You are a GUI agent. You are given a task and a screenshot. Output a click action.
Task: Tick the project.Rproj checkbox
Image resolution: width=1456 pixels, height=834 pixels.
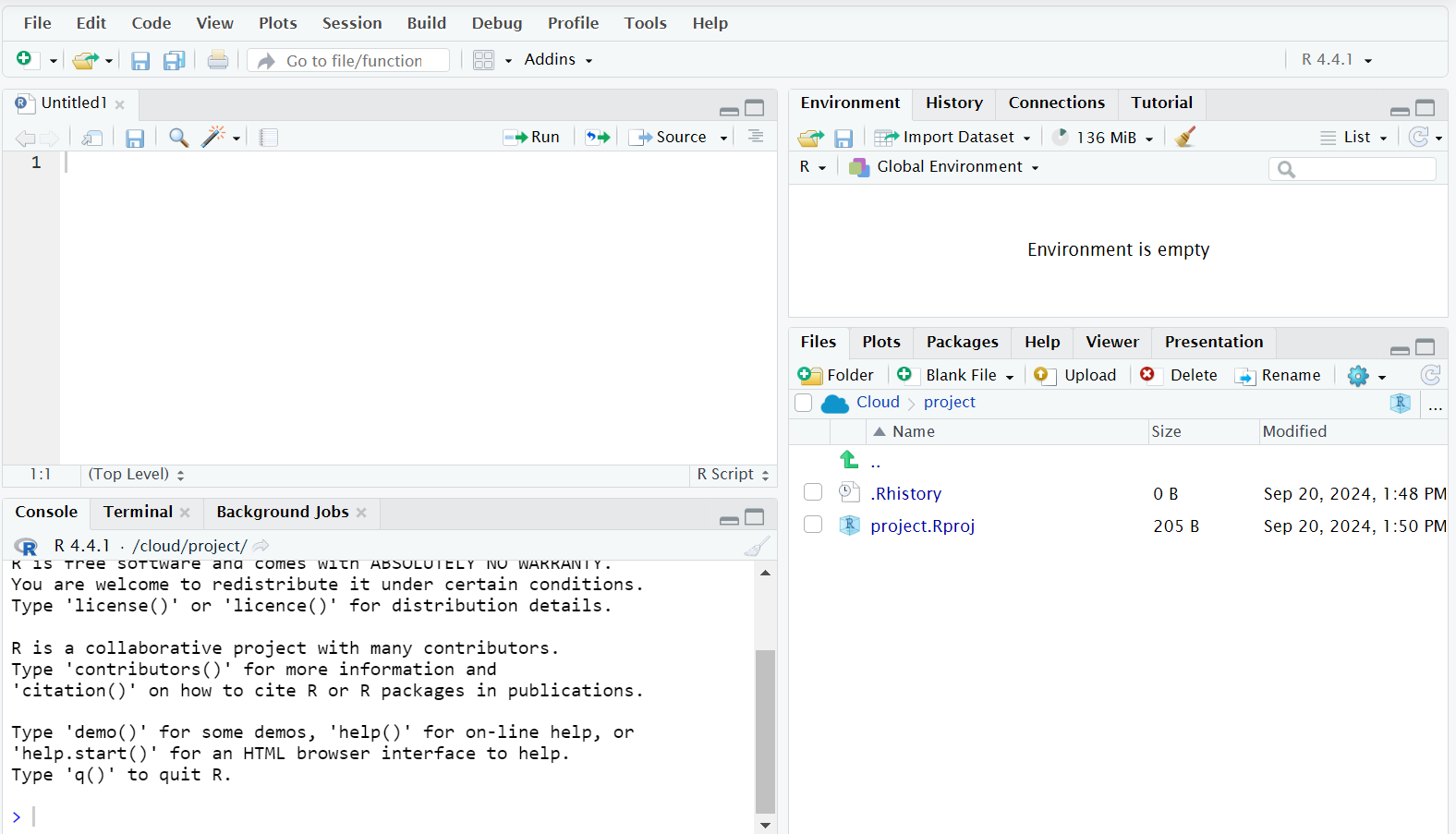click(x=813, y=526)
